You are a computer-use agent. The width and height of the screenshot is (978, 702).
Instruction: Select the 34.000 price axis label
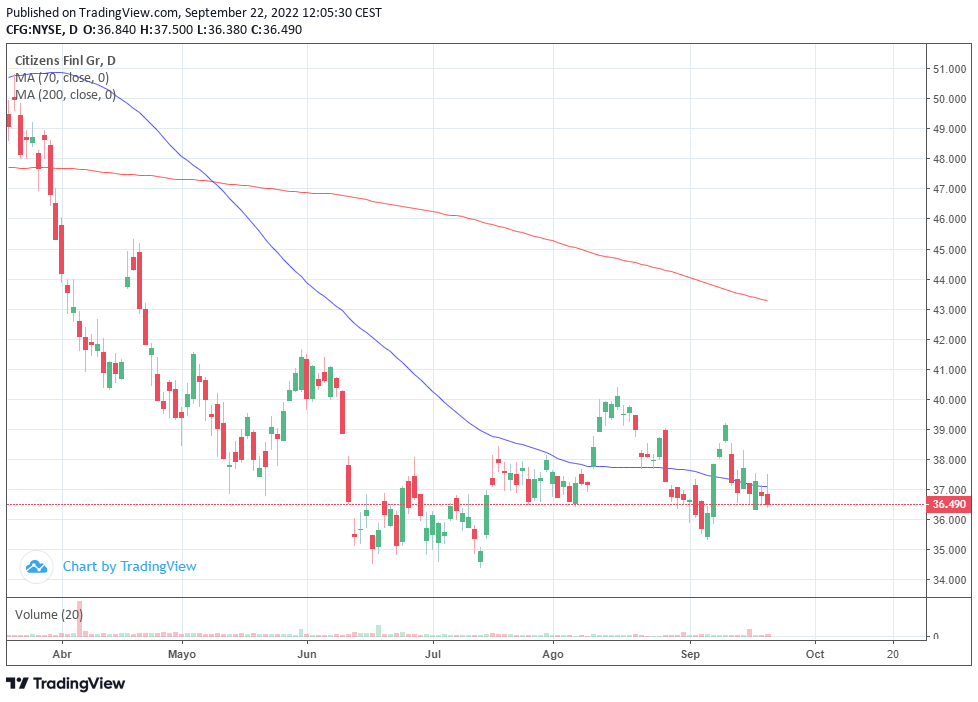coord(949,580)
